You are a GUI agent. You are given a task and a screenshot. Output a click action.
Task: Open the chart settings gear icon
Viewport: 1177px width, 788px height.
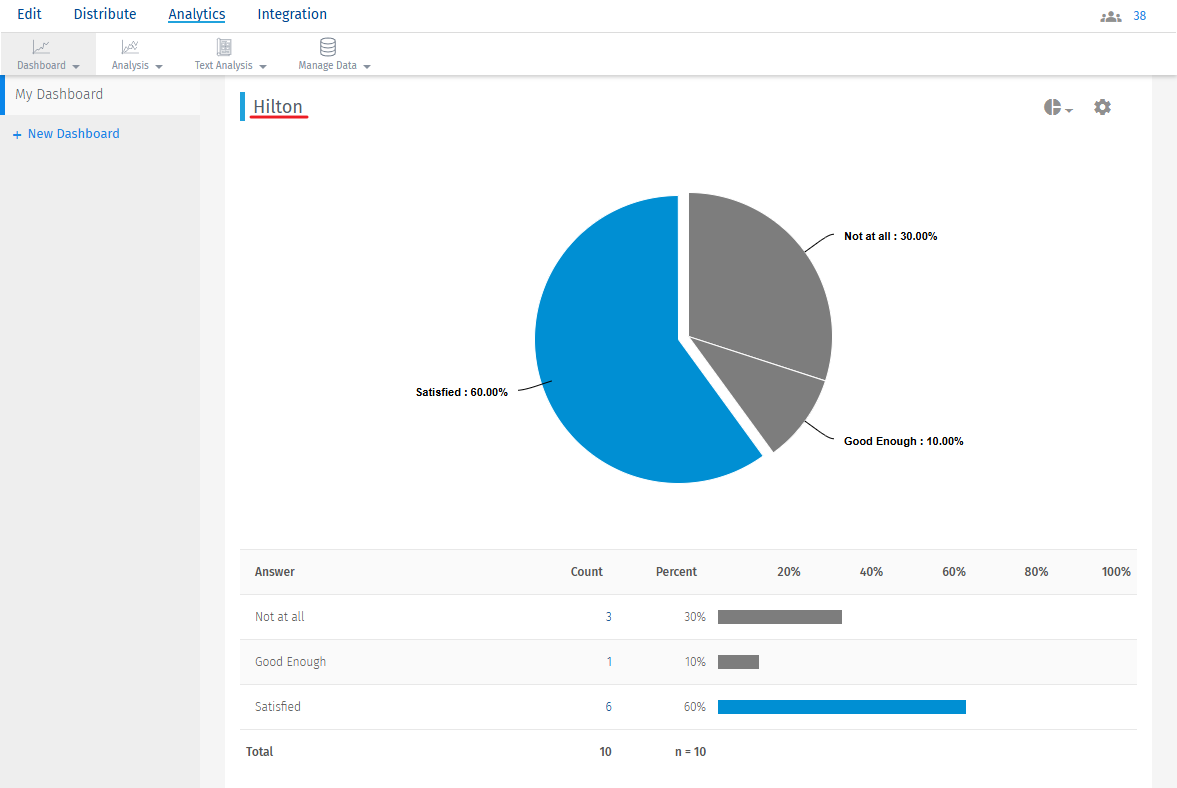pyautogui.click(x=1102, y=107)
